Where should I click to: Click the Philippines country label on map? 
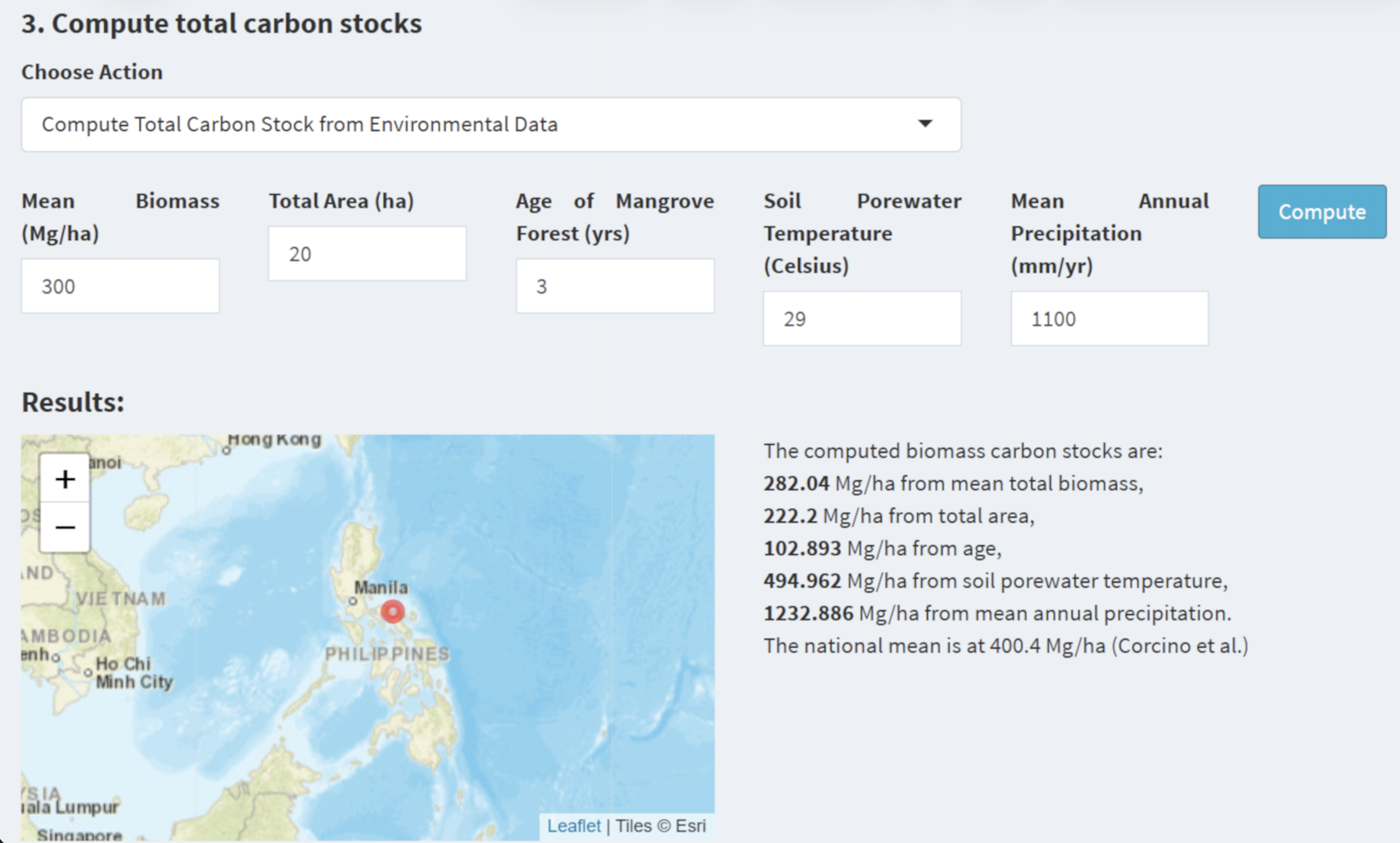point(387,654)
